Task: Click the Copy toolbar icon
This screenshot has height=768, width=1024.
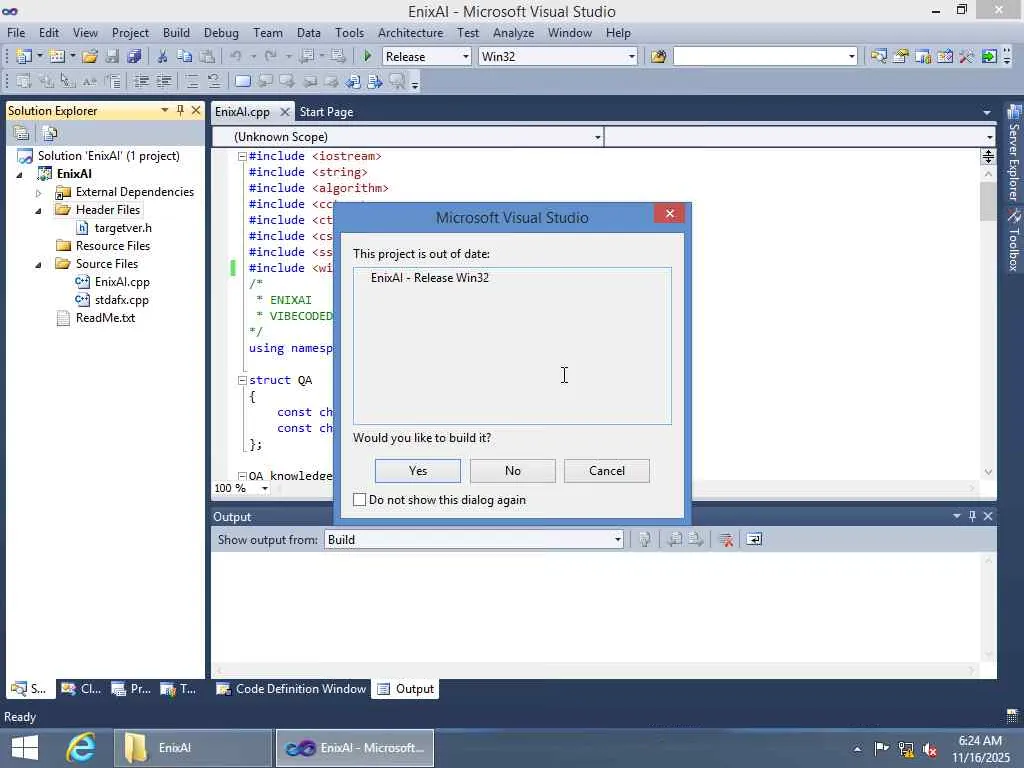Action: pyautogui.click(x=185, y=57)
